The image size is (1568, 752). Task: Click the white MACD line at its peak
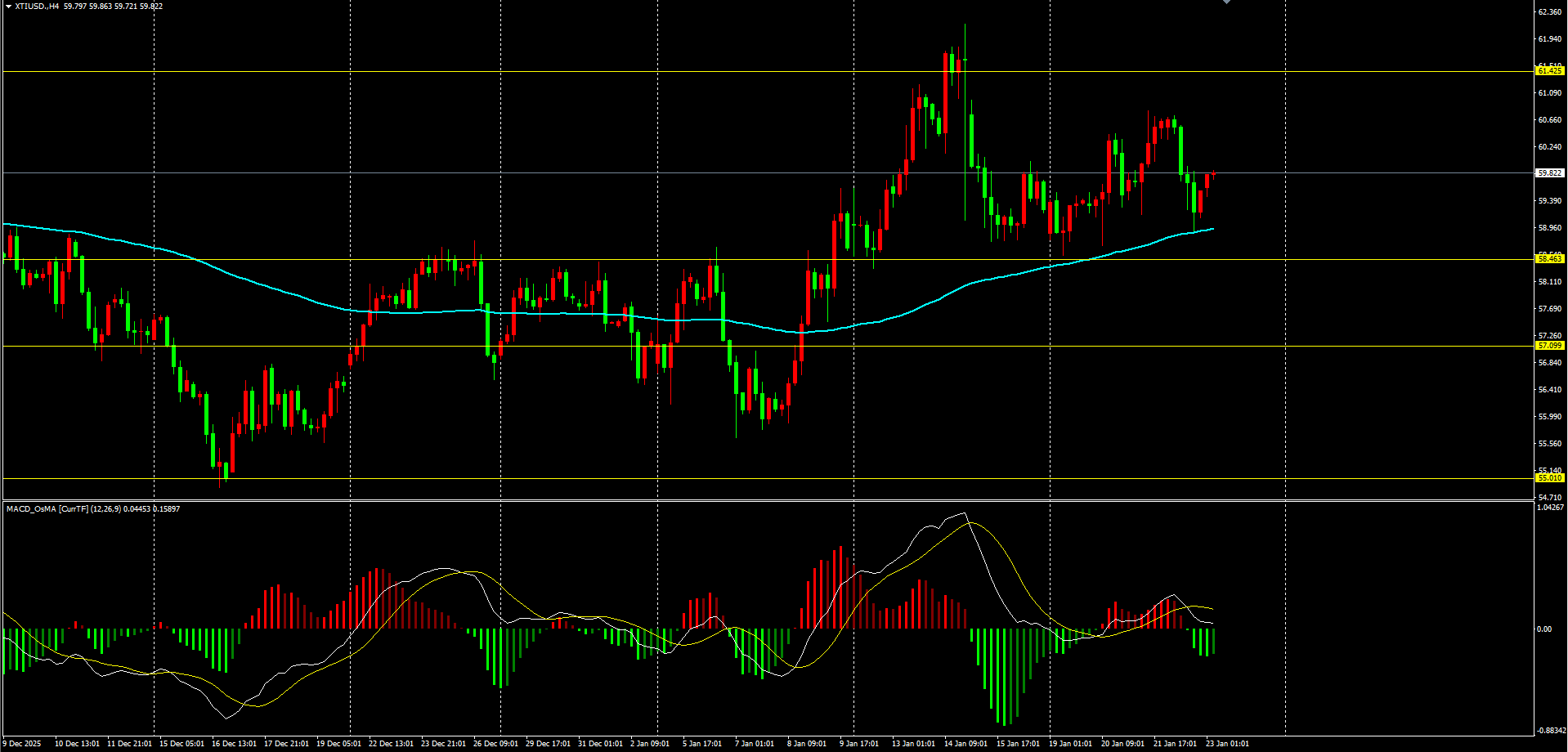pos(964,513)
